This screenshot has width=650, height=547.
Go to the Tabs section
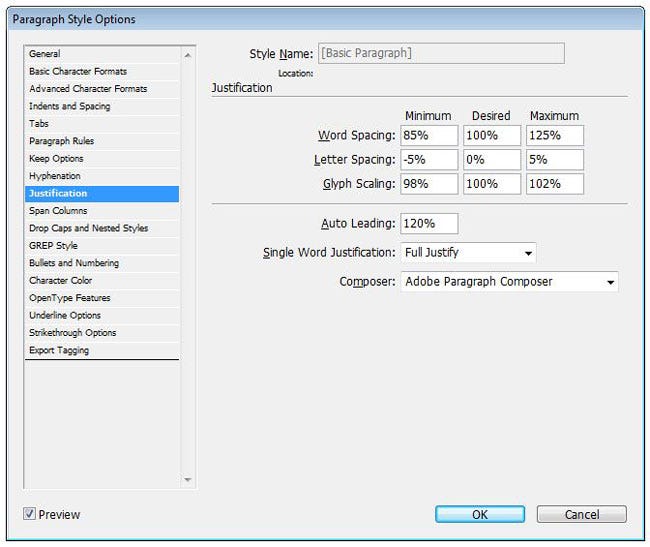click(x=102, y=123)
